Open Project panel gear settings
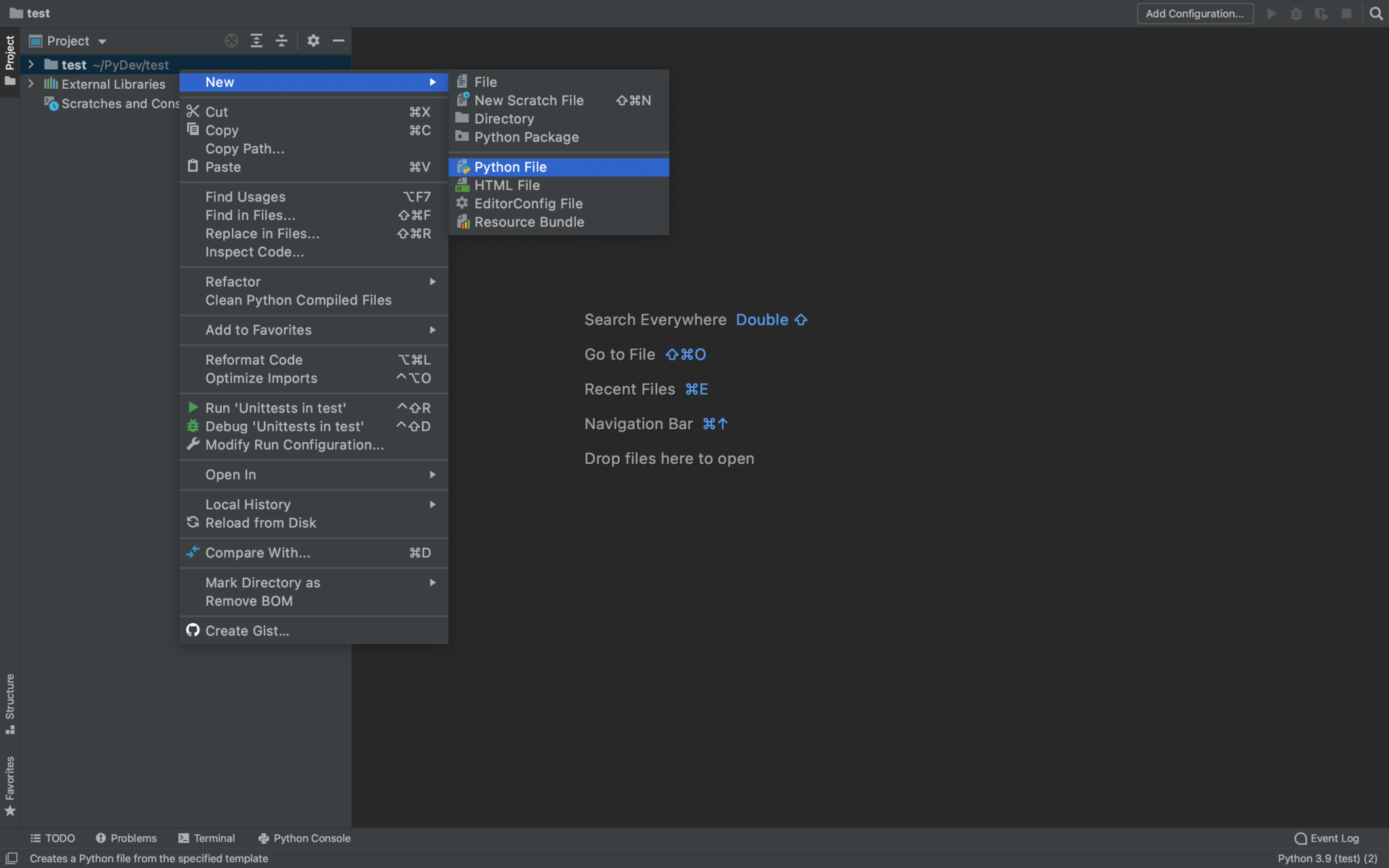Viewport: 1389px width, 868px height. tap(313, 41)
